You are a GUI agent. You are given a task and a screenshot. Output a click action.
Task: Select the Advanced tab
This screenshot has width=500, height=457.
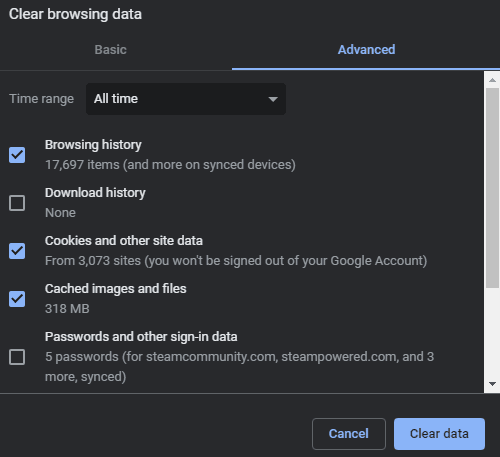[366, 50]
